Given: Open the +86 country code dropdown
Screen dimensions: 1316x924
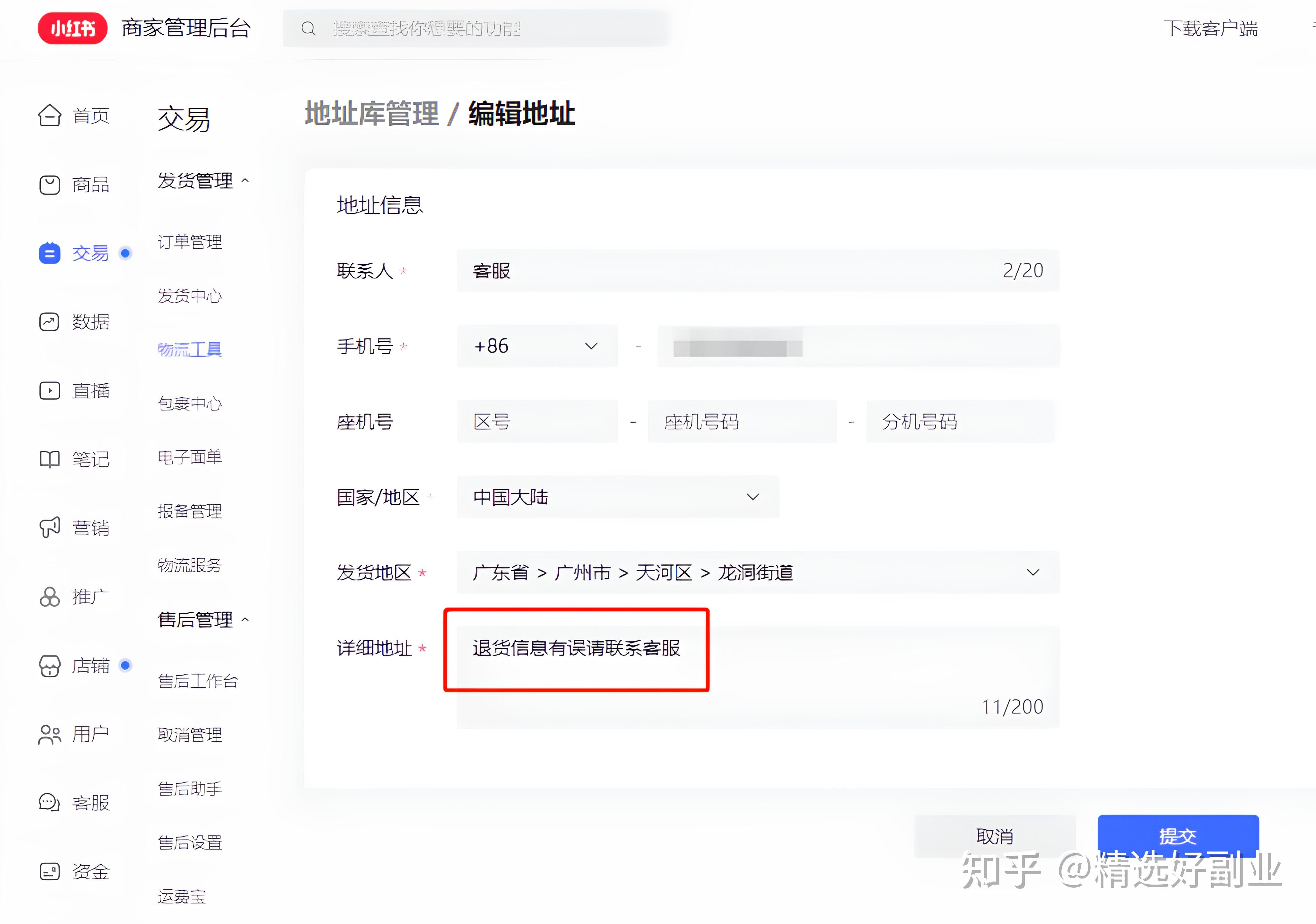Looking at the screenshot, I should [537, 346].
